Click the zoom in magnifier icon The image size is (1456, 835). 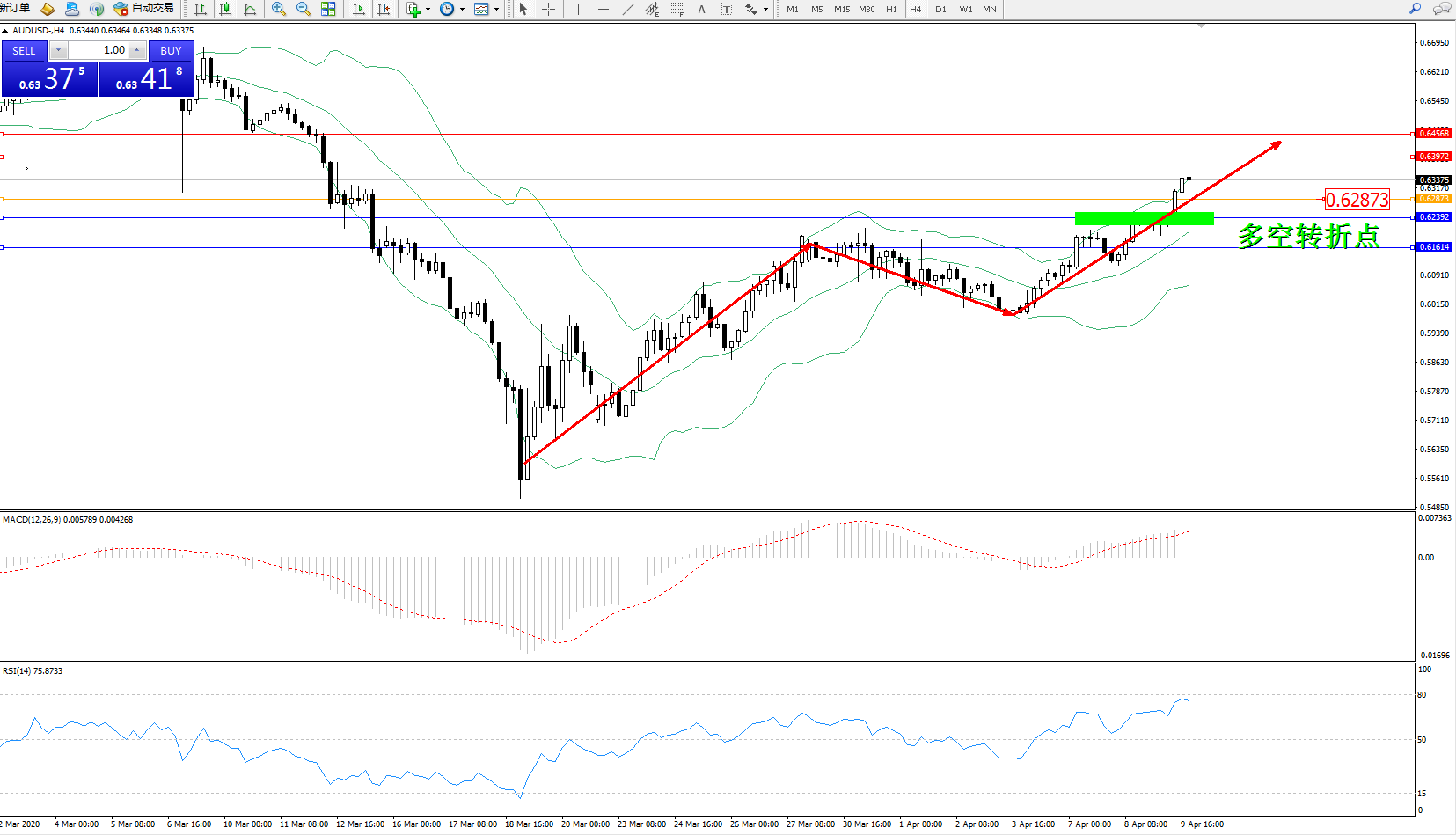pyautogui.click(x=279, y=9)
